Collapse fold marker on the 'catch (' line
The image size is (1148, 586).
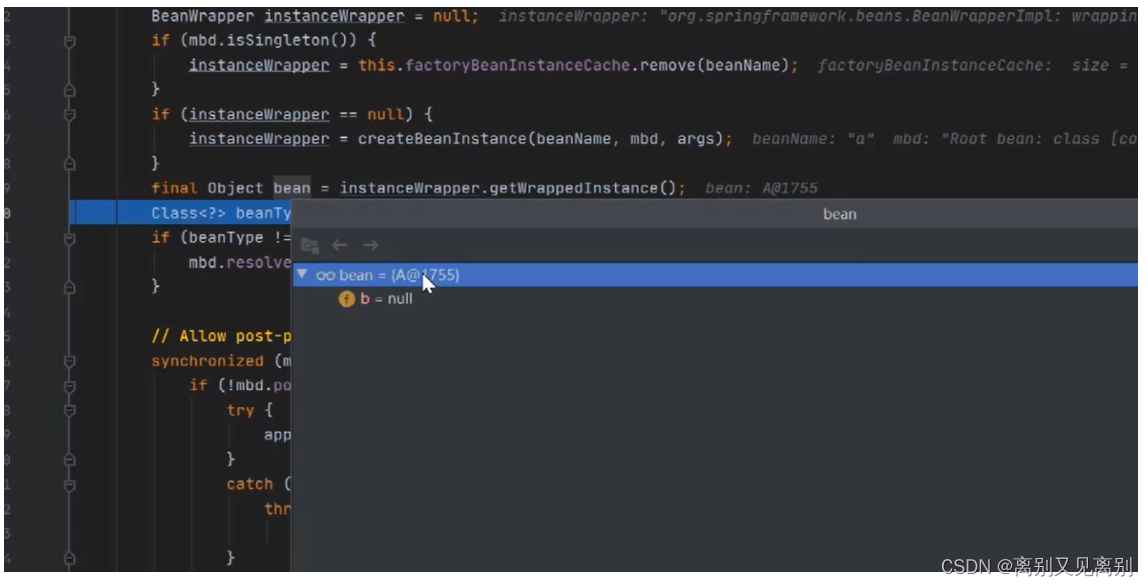point(70,485)
